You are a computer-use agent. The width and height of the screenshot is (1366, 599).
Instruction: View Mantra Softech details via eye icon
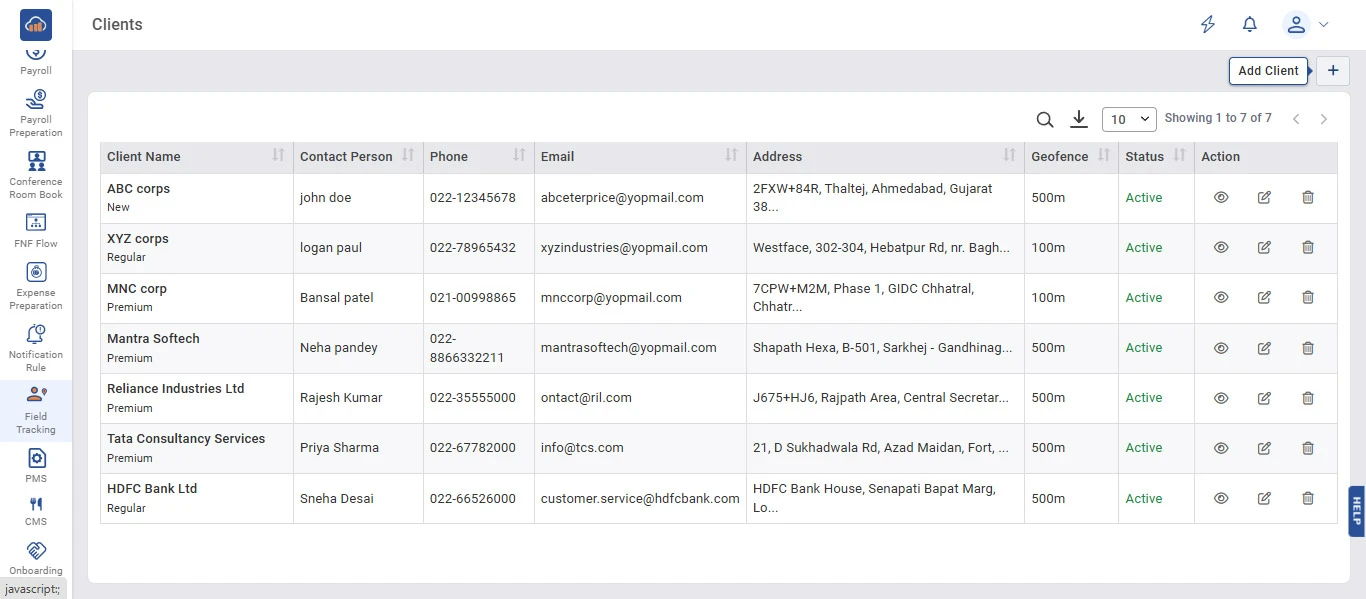pos(1221,348)
